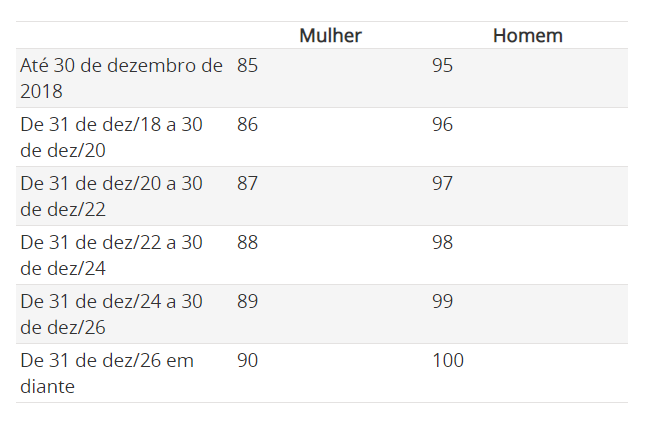Select the De 31 de dez/26 em diante label

click(x=107, y=373)
